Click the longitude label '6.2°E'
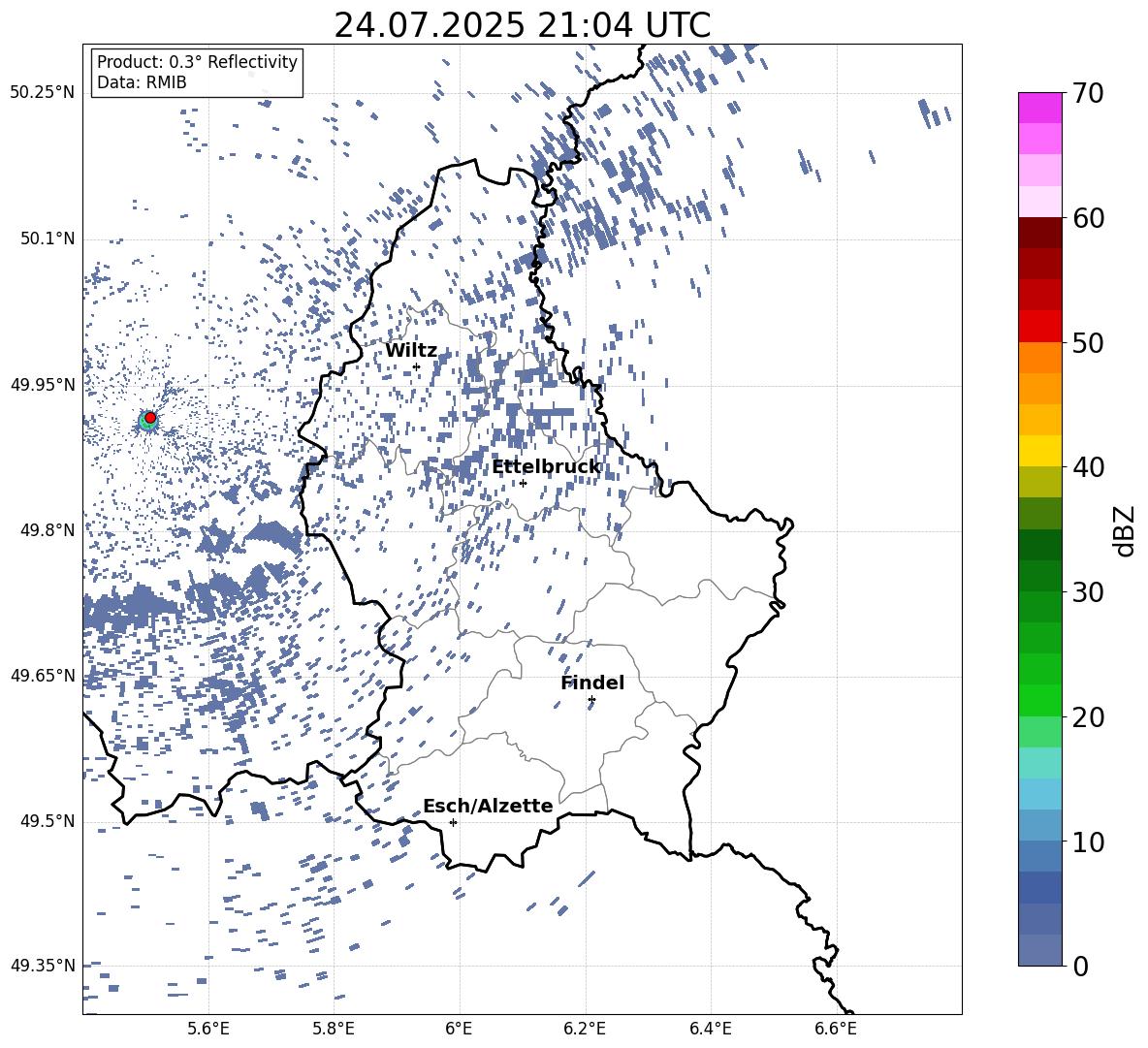The image size is (1148, 1048). 585,1029
